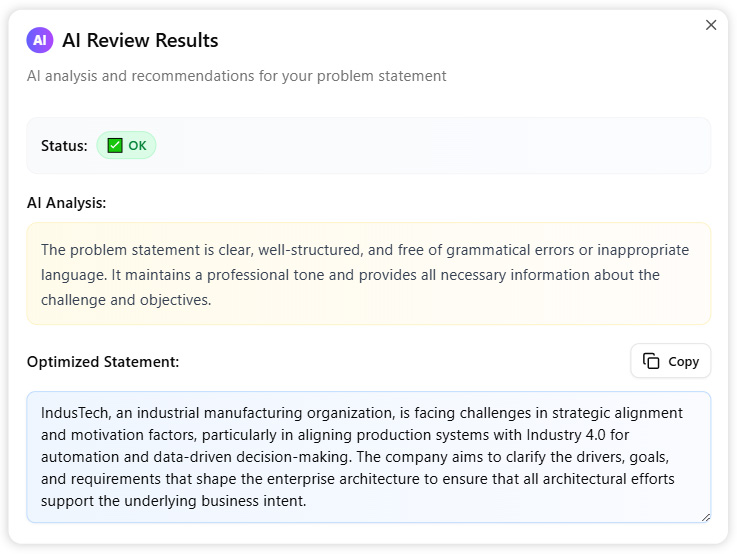737x554 pixels.
Task: Click the yellow AI analysis text box
Action: point(368,274)
